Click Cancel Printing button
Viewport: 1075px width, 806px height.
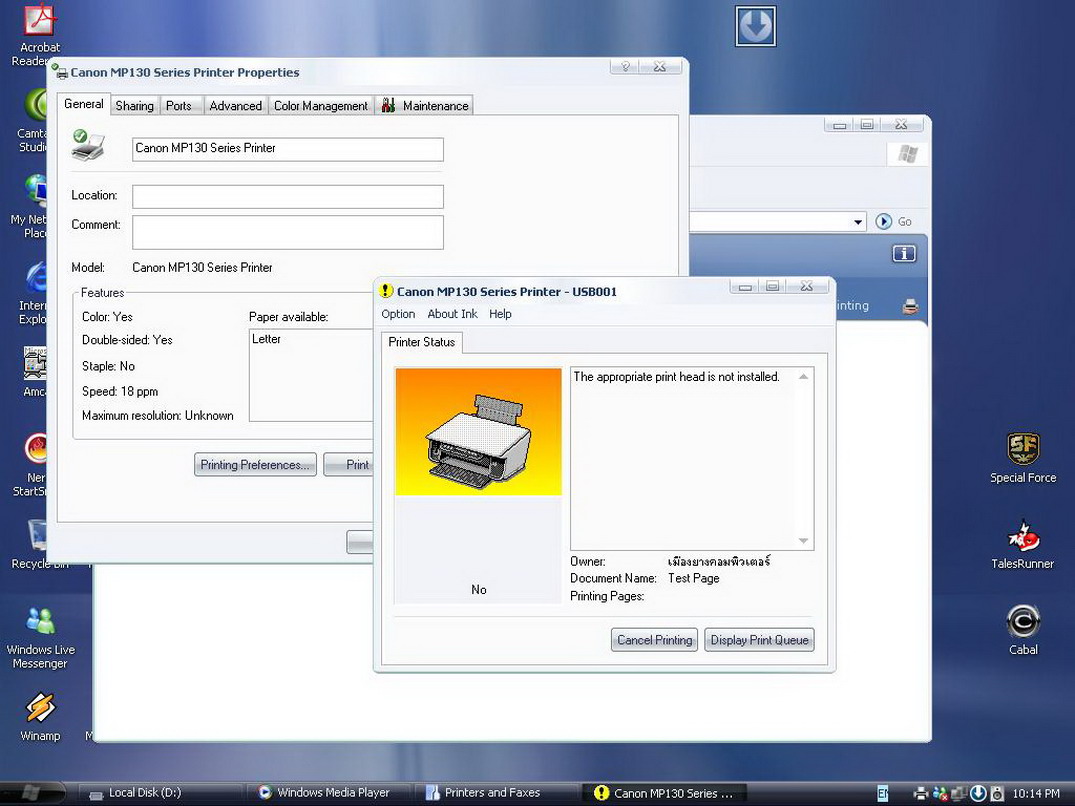pyautogui.click(x=655, y=639)
